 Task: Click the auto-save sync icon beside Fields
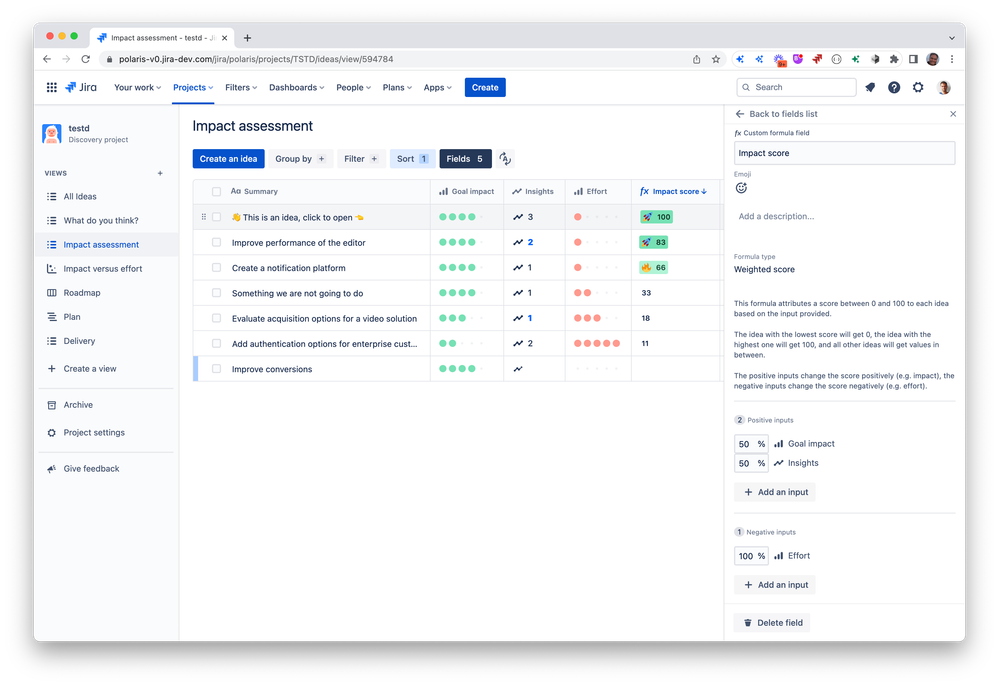pos(505,159)
